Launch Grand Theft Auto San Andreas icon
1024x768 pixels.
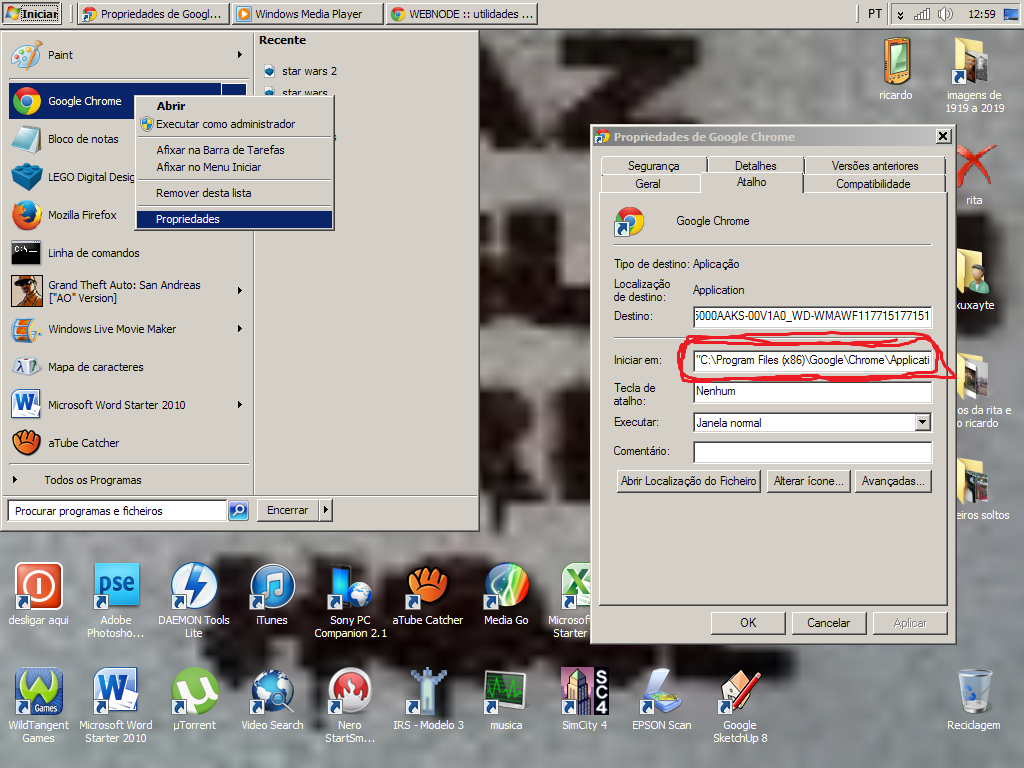(x=27, y=291)
